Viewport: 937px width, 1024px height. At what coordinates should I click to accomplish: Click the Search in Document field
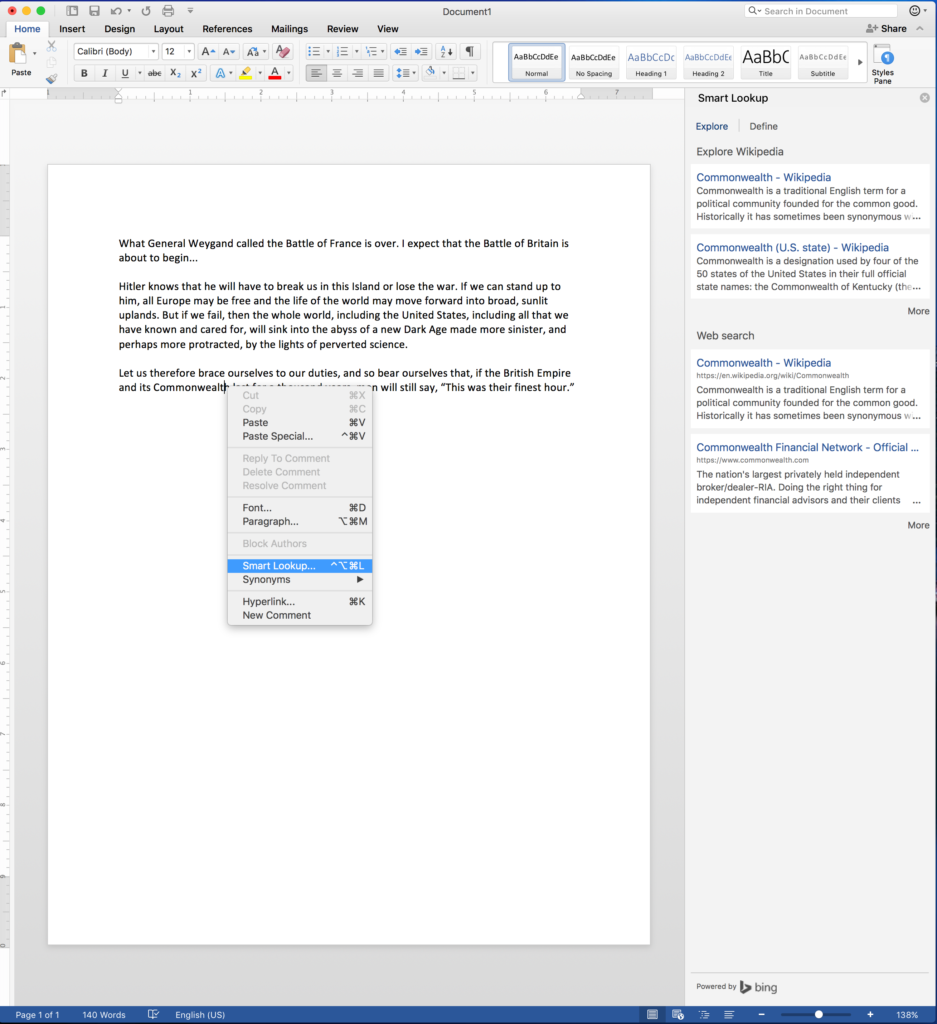821,11
